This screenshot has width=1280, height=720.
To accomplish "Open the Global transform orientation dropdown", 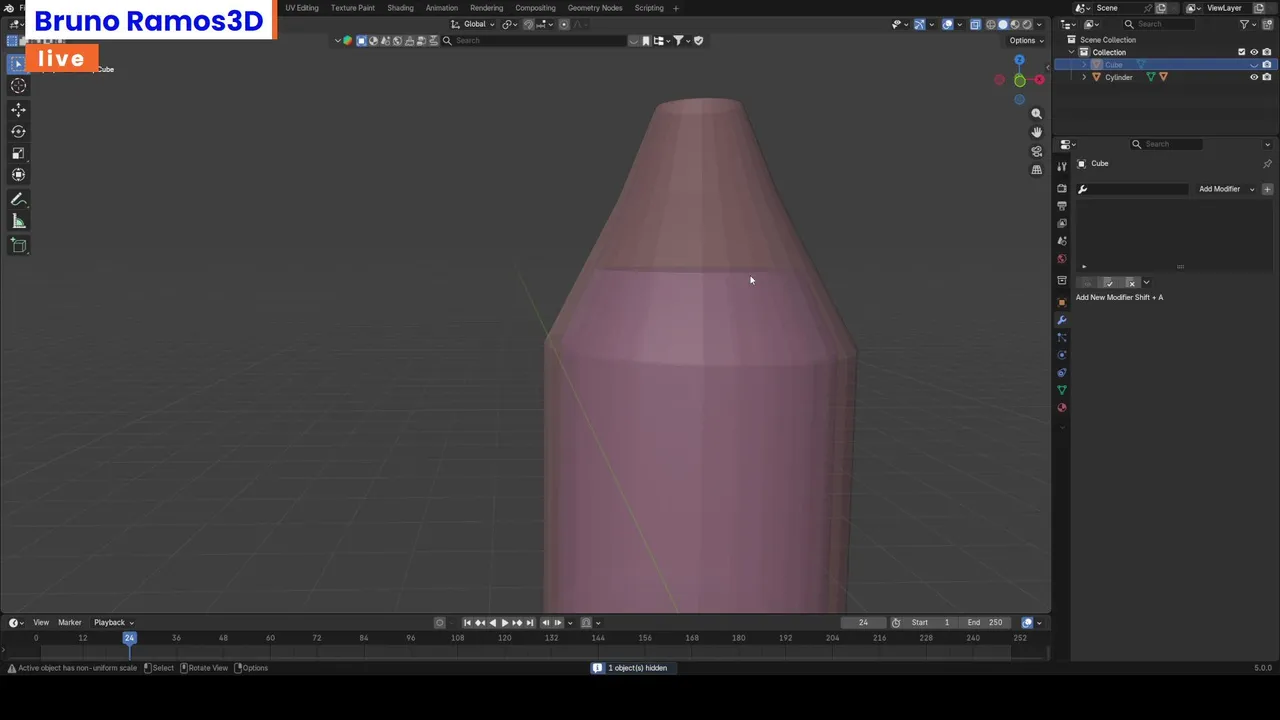I will [x=473, y=24].
